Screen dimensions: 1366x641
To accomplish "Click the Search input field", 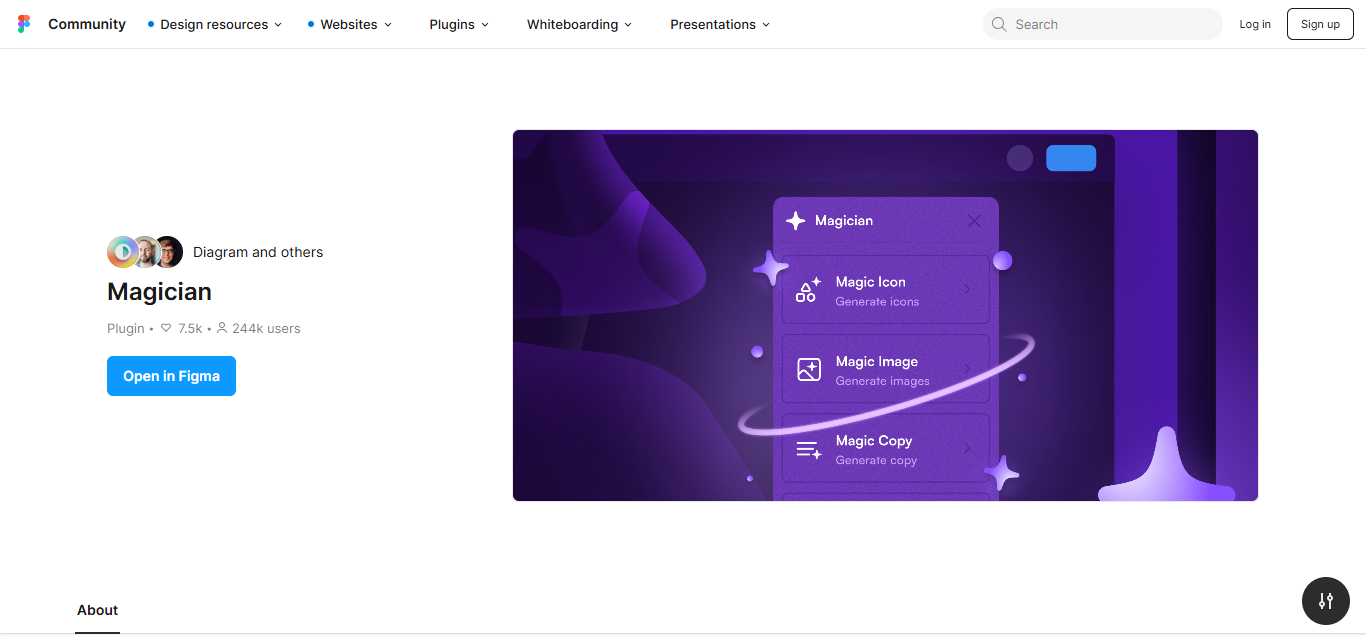I will [1103, 24].
